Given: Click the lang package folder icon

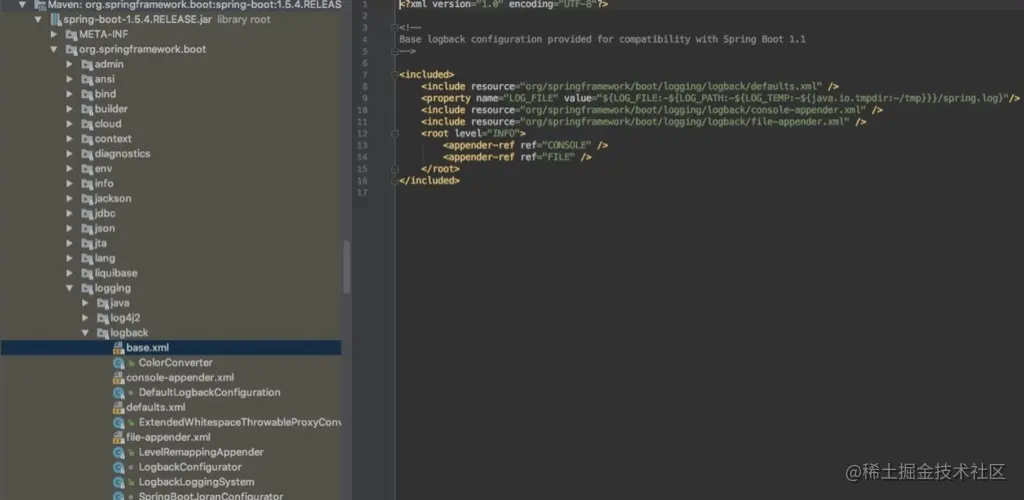Looking at the screenshot, I should point(87,258).
